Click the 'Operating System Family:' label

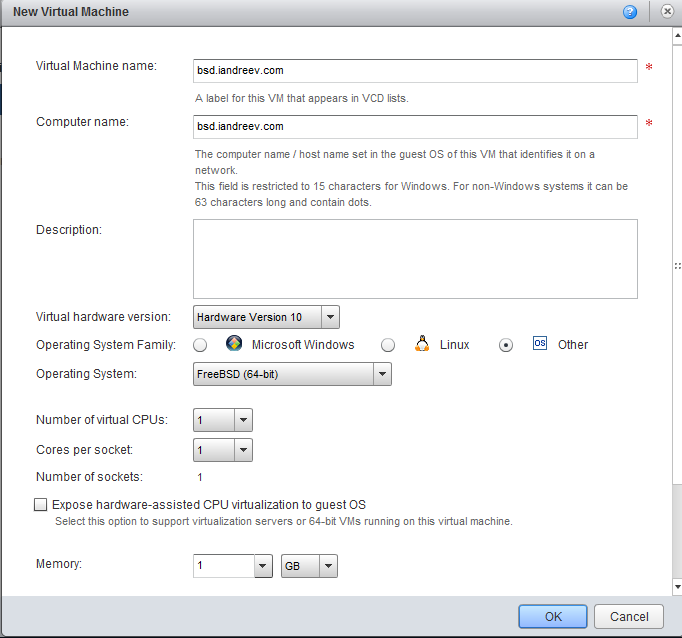point(106,345)
